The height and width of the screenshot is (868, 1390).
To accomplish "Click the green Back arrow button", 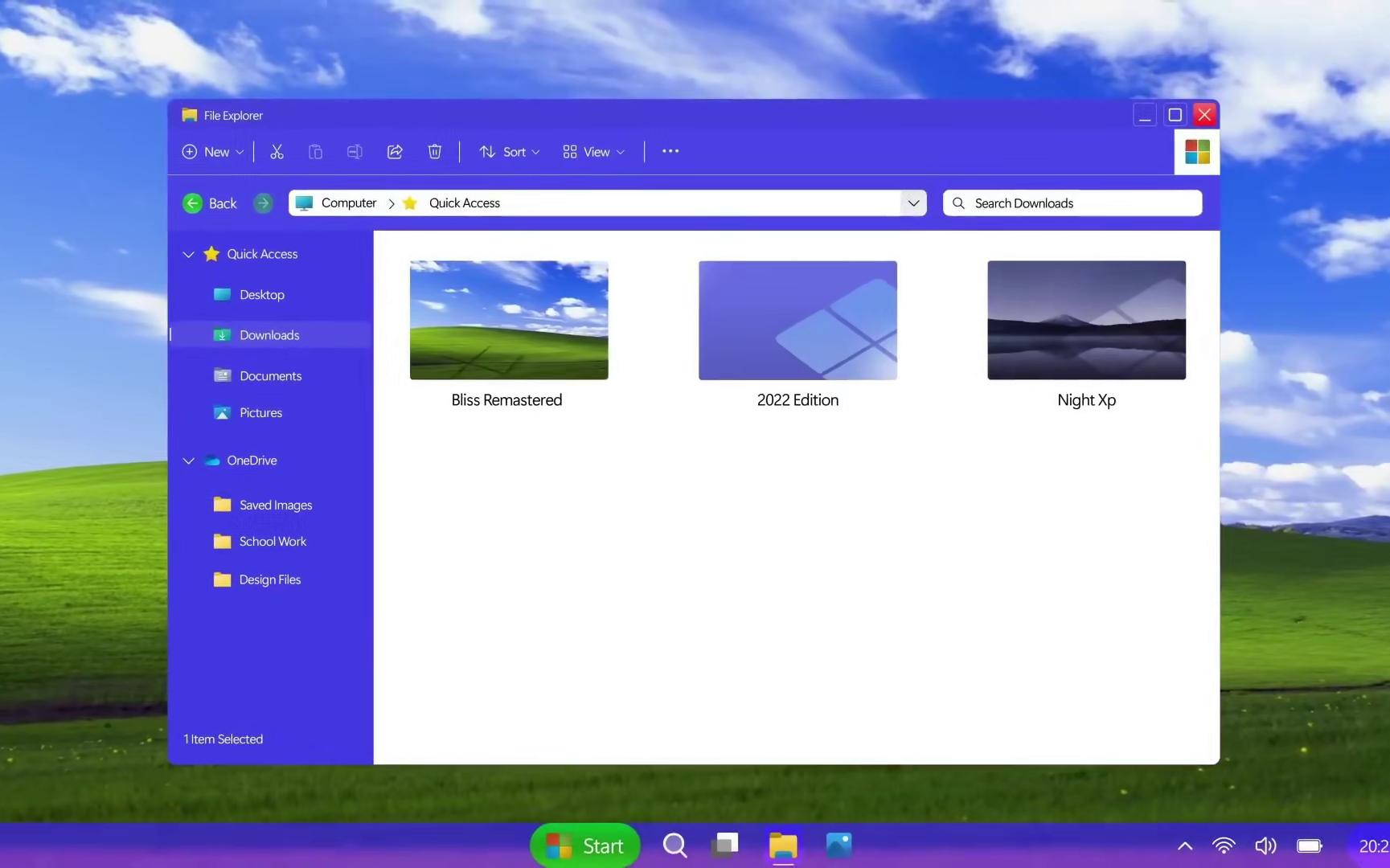I will coord(192,203).
